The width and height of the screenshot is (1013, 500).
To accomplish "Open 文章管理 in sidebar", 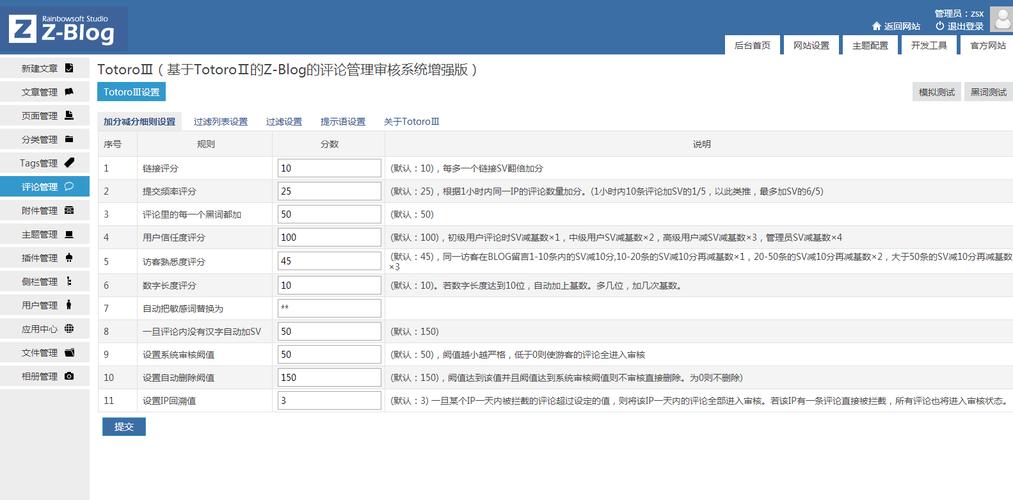I will 45,92.
